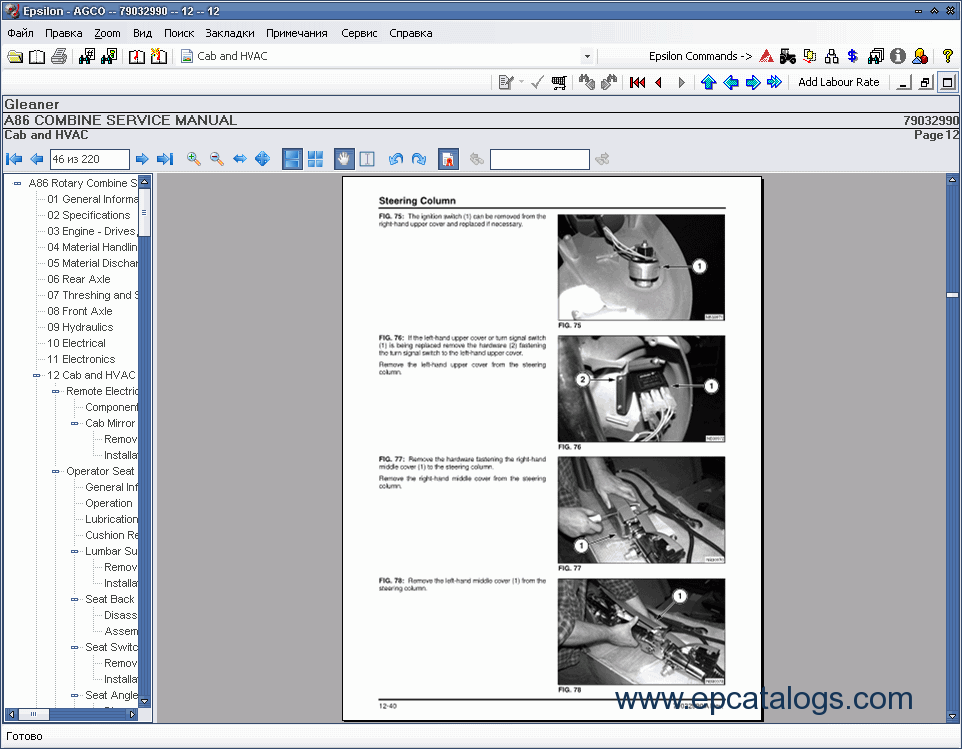Image resolution: width=962 pixels, height=749 pixels.
Task: Click the Add Labour Rate button
Action: [838, 82]
